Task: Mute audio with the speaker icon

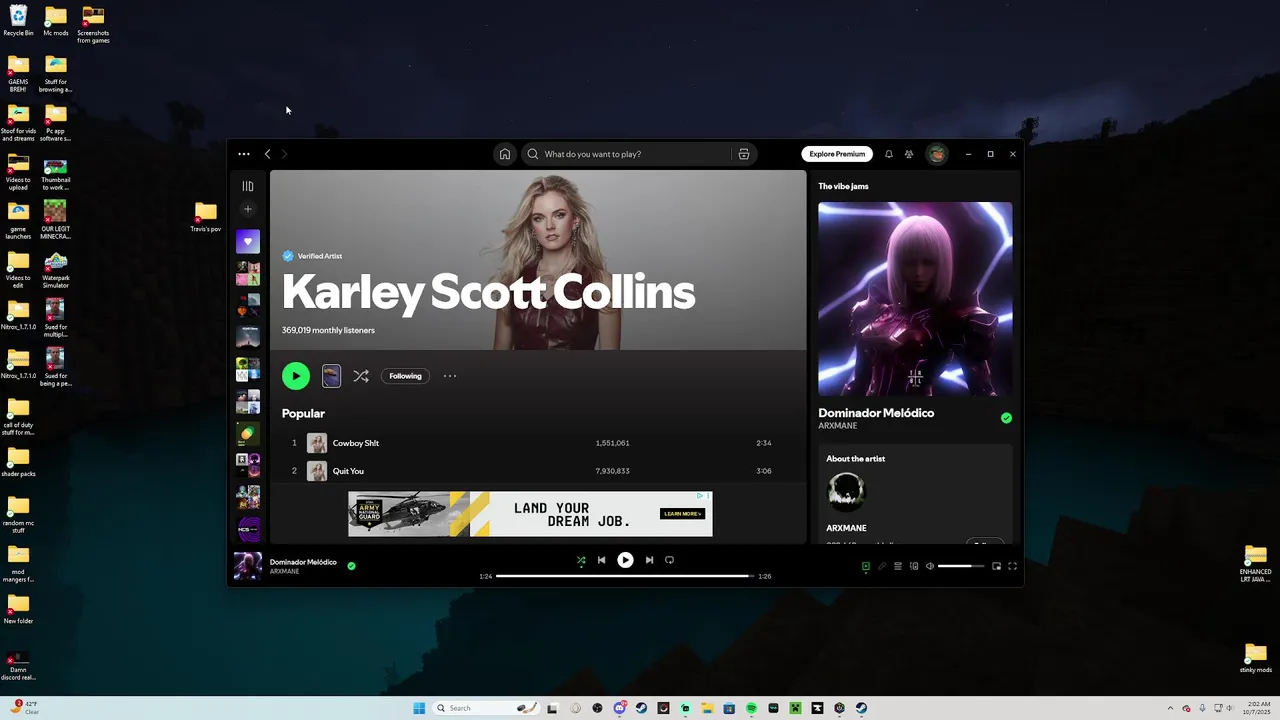Action: [x=930, y=566]
